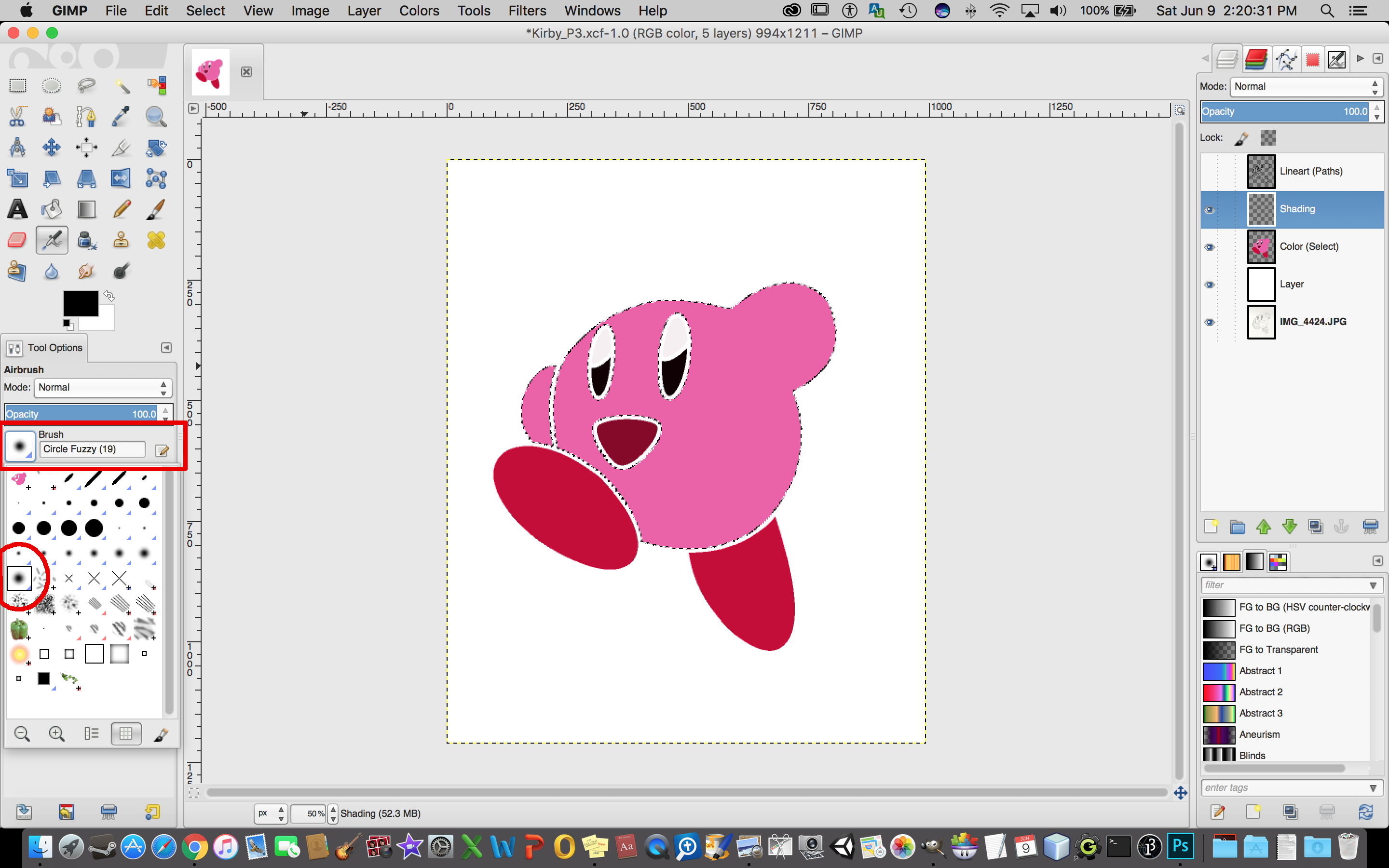Viewport: 1389px width, 868px height.
Task: Open the Layer menu
Action: [364, 11]
